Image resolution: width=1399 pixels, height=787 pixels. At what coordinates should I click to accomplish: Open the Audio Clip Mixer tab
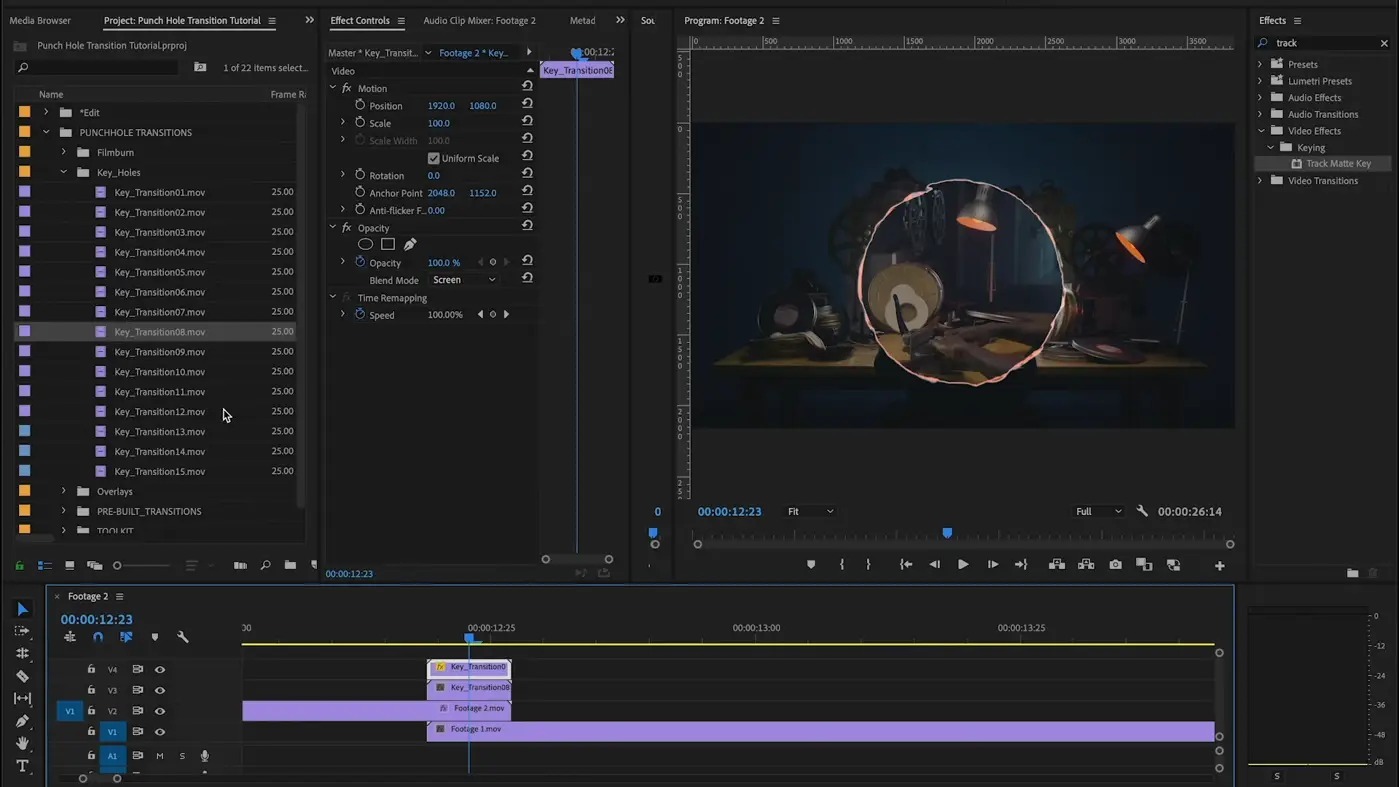[479, 20]
